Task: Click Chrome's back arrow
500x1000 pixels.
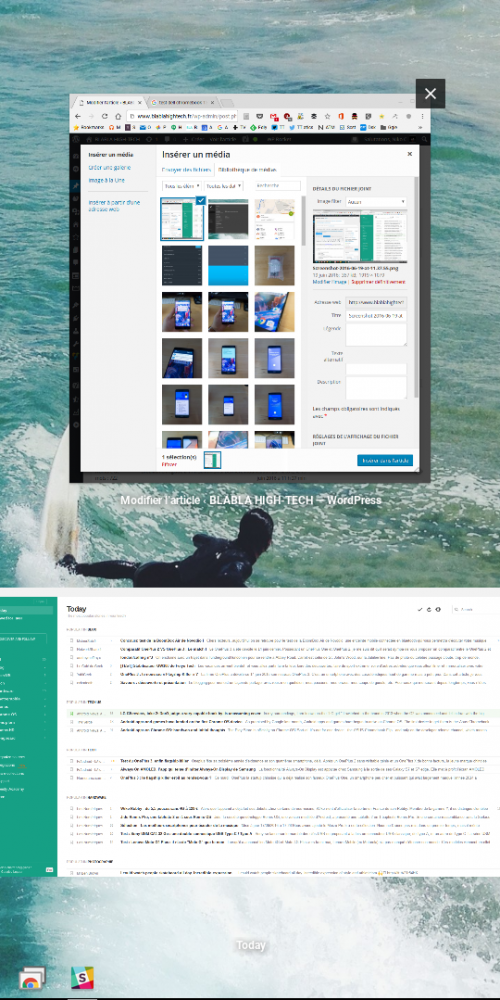Action: [x=78, y=117]
